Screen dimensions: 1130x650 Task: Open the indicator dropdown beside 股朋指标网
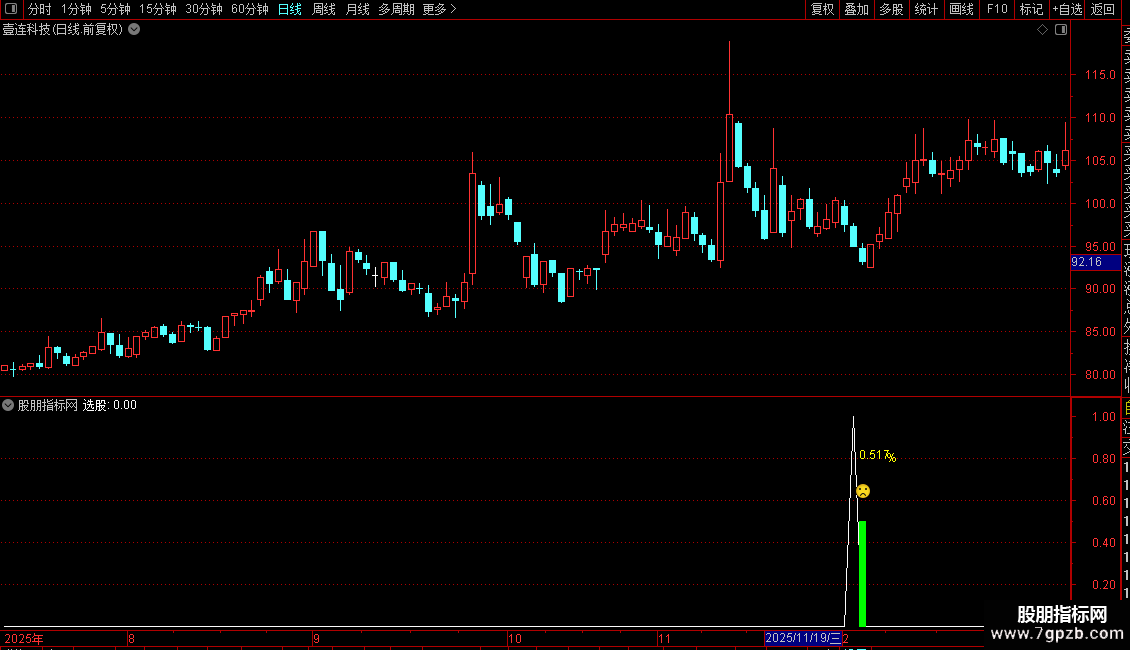click(x=8, y=405)
